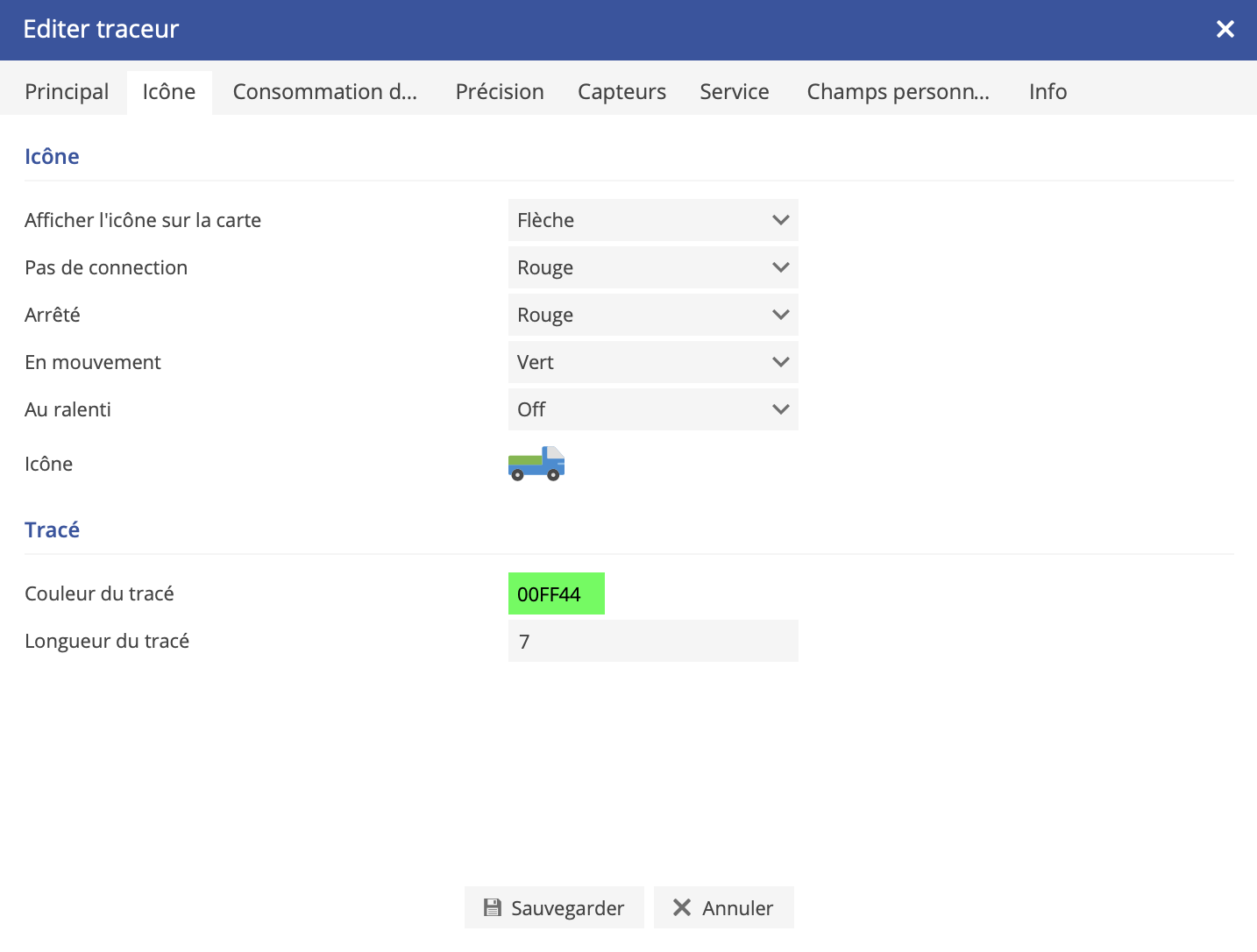The width and height of the screenshot is (1257, 952).
Task: Open the Afficher l'icône sur la carte dropdown
Action: (652, 220)
